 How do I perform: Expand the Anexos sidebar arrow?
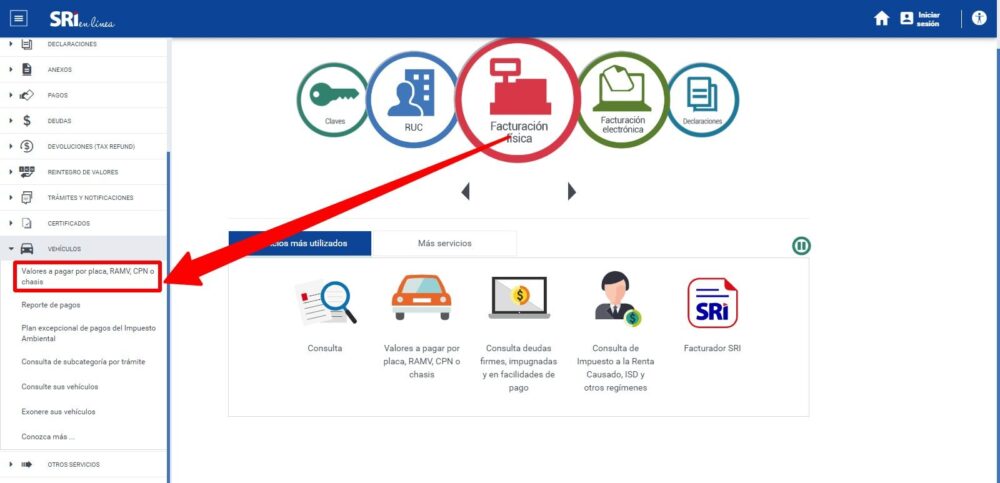pos(11,70)
